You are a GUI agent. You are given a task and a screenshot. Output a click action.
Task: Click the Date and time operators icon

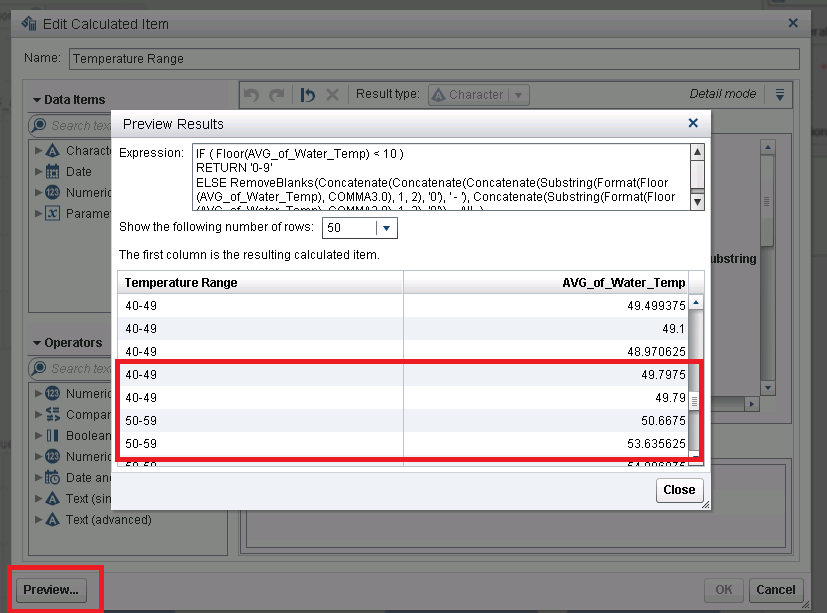point(52,477)
